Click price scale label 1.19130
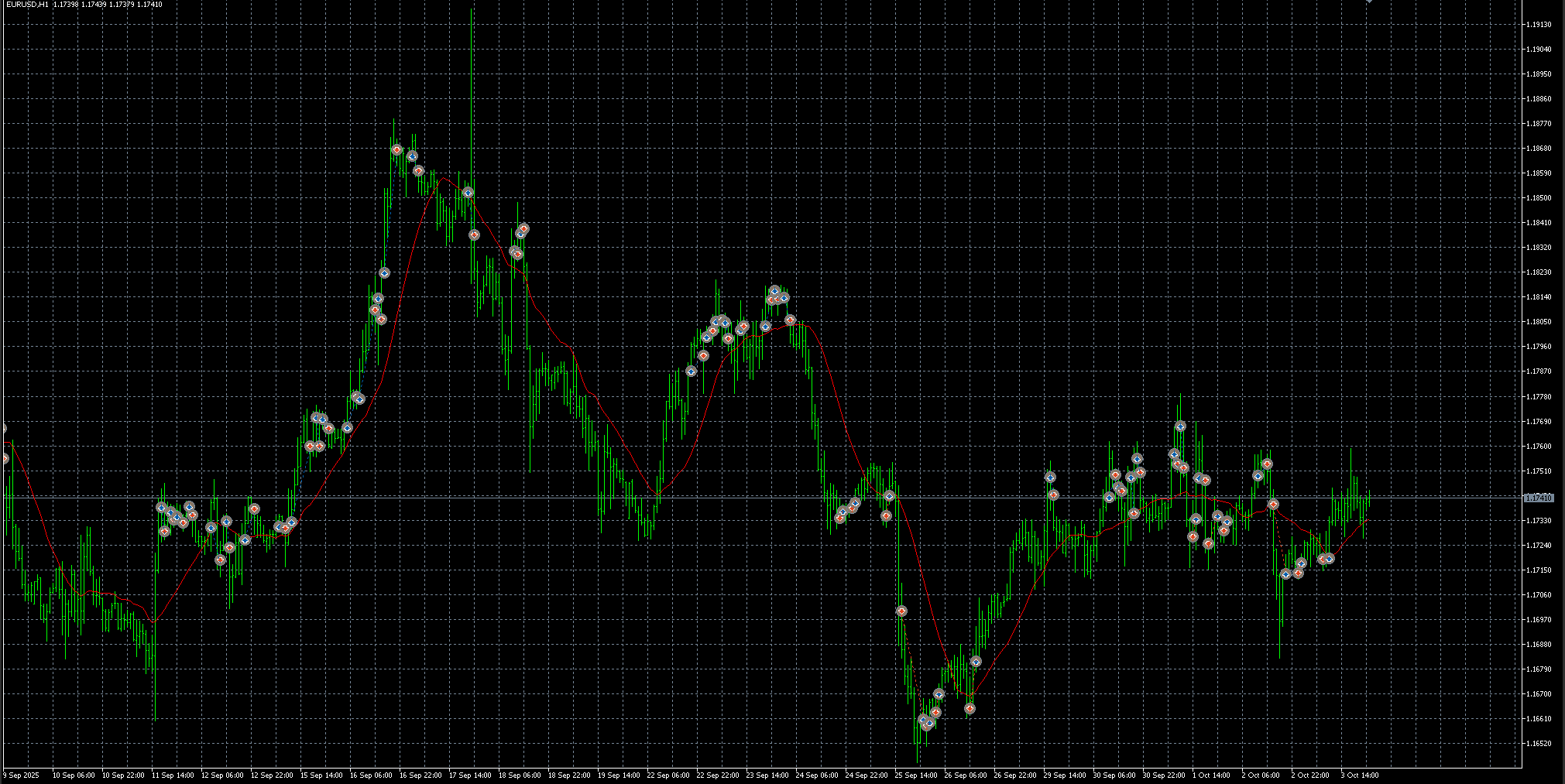Image resolution: width=1565 pixels, height=784 pixels. pyautogui.click(x=1539, y=25)
